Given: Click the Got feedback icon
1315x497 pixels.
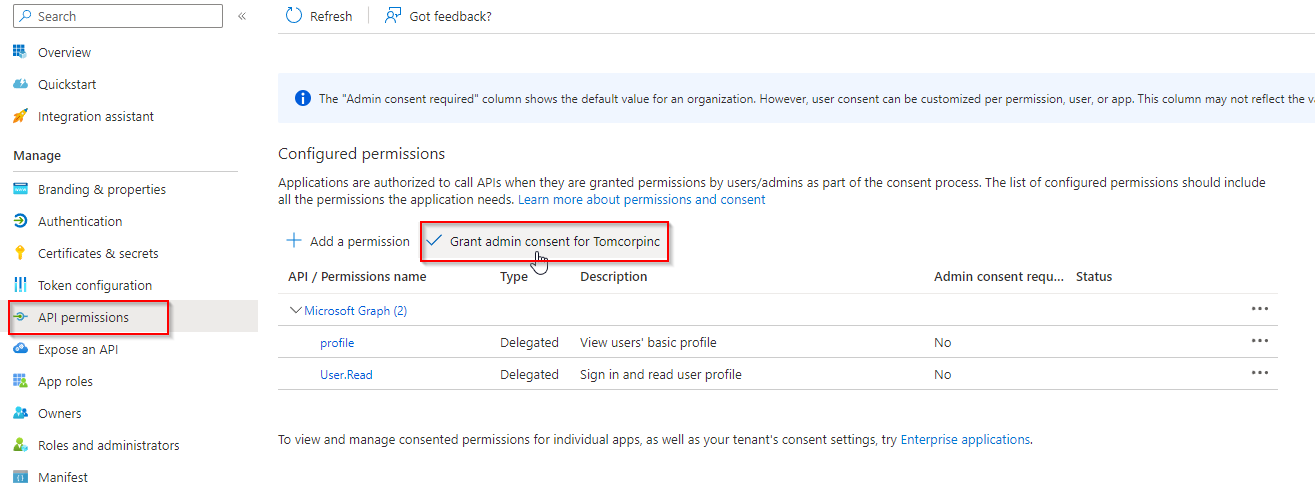Looking at the screenshot, I should [x=393, y=16].
